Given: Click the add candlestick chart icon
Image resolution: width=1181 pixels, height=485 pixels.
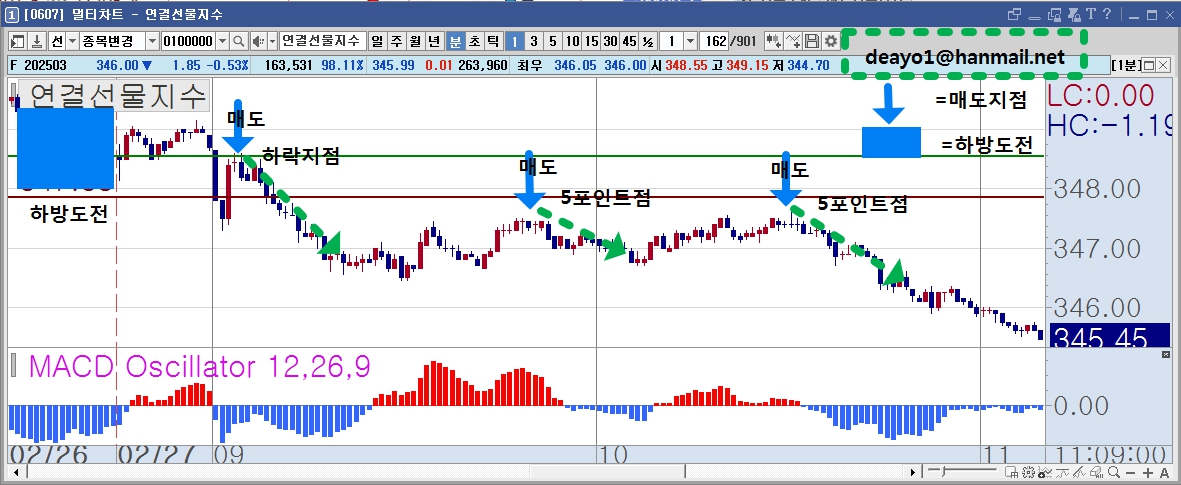Looking at the screenshot, I should 774,41.
